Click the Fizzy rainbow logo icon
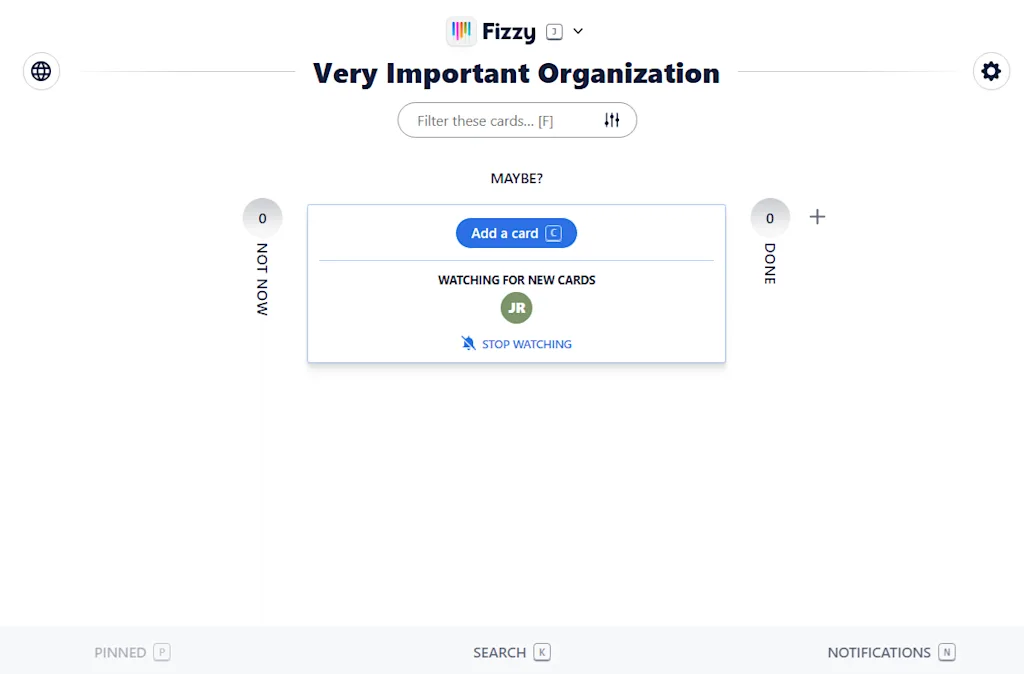 461,32
